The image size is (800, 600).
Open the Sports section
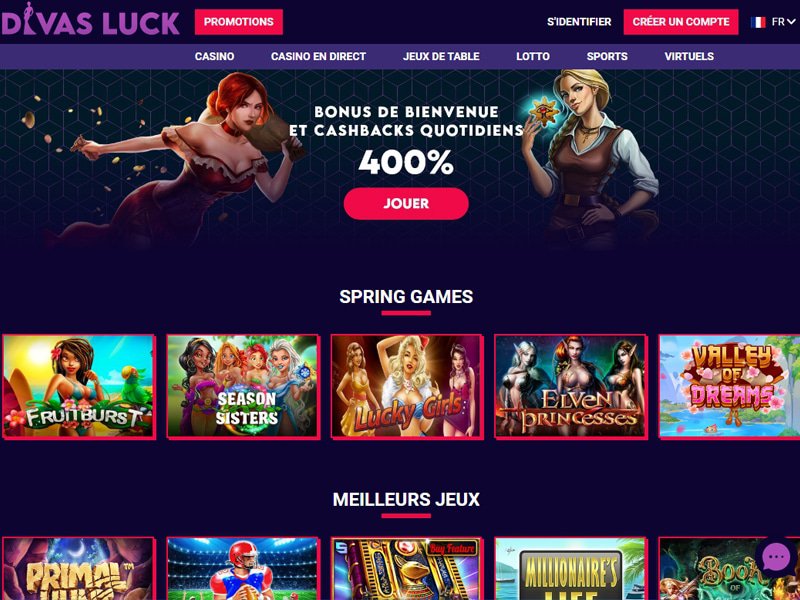(x=607, y=56)
